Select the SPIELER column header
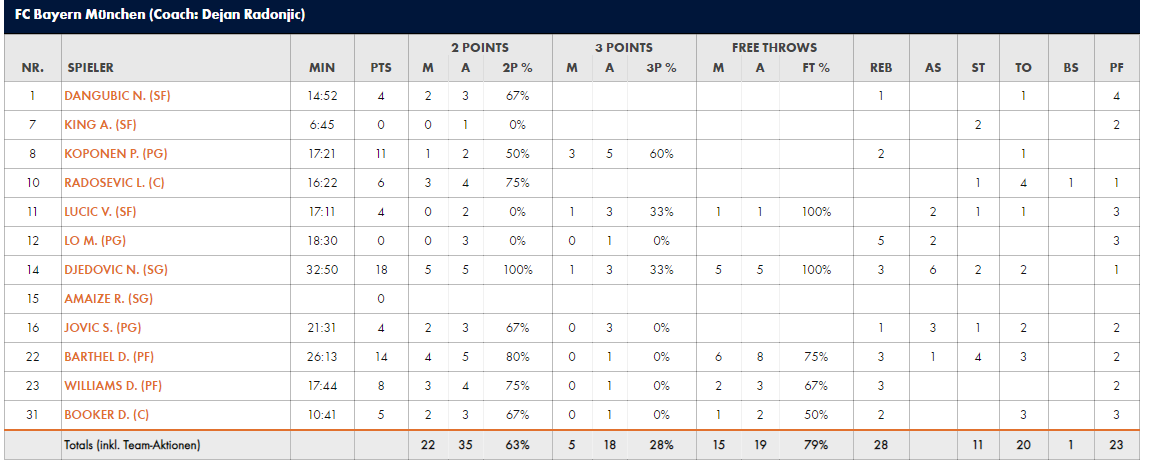Screen dimensions: 1155x472 (x=91, y=68)
